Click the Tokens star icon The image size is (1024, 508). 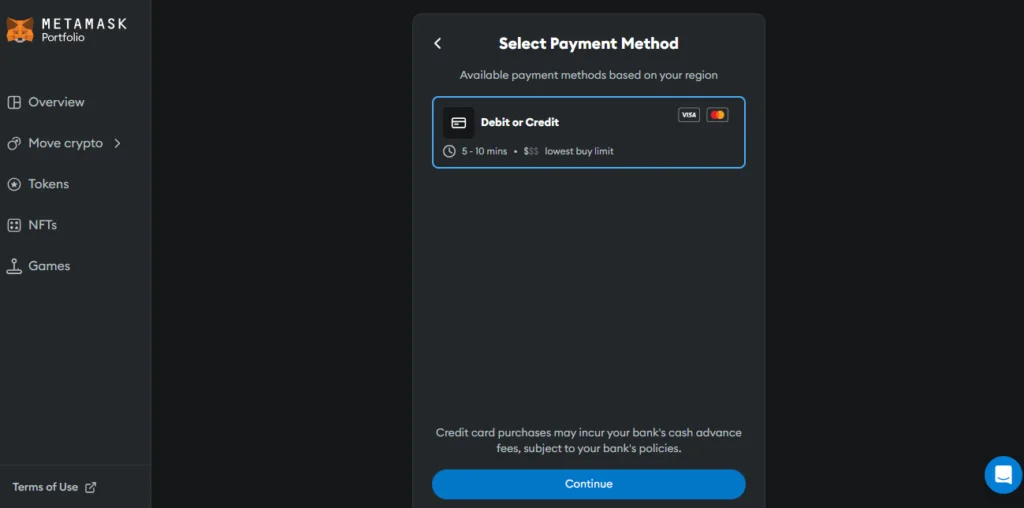[x=14, y=184]
